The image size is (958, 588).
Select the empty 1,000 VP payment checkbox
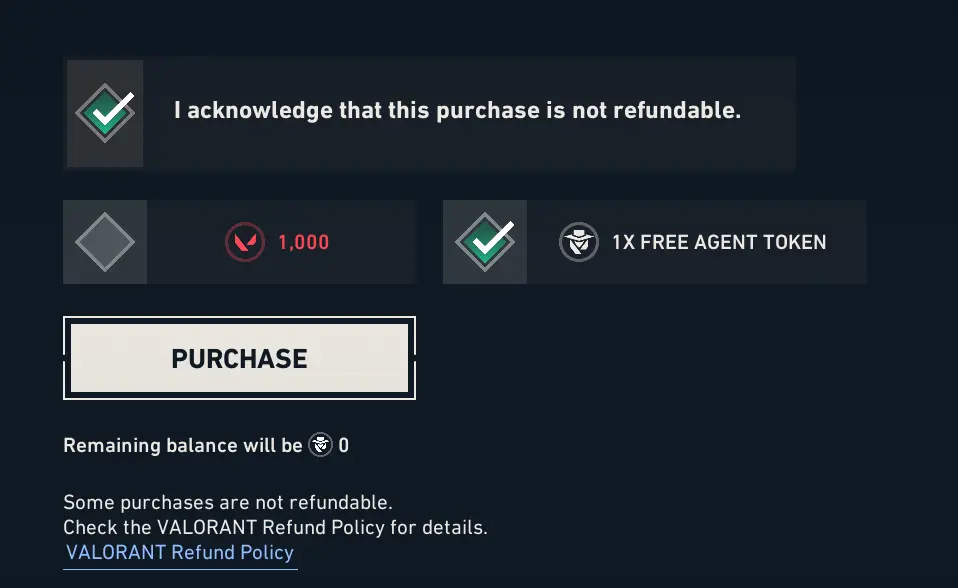(x=104, y=242)
